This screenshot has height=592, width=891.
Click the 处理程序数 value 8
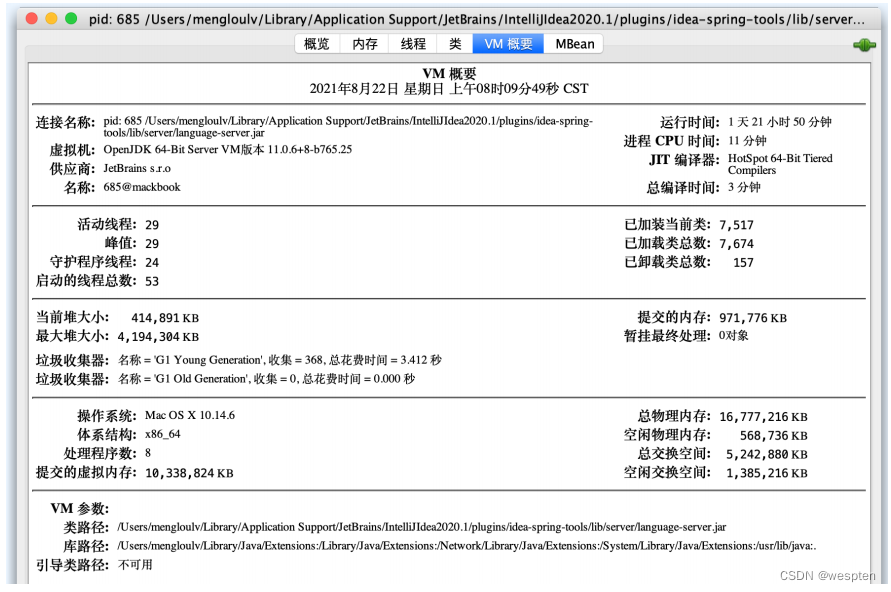tap(148, 453)
